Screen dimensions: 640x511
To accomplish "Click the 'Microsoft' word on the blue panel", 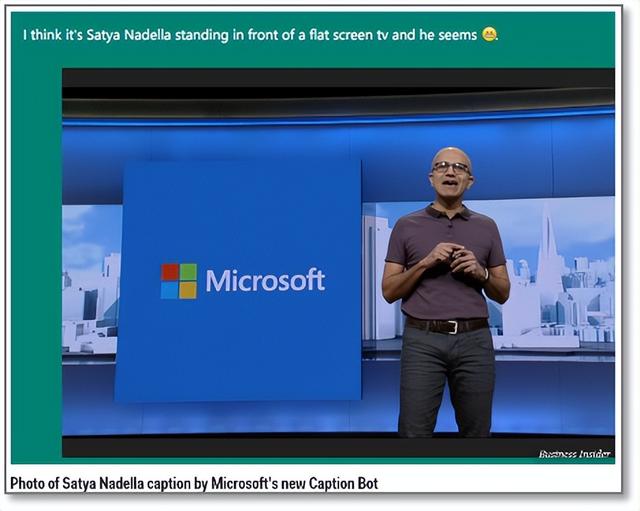I will pos(265,280).
